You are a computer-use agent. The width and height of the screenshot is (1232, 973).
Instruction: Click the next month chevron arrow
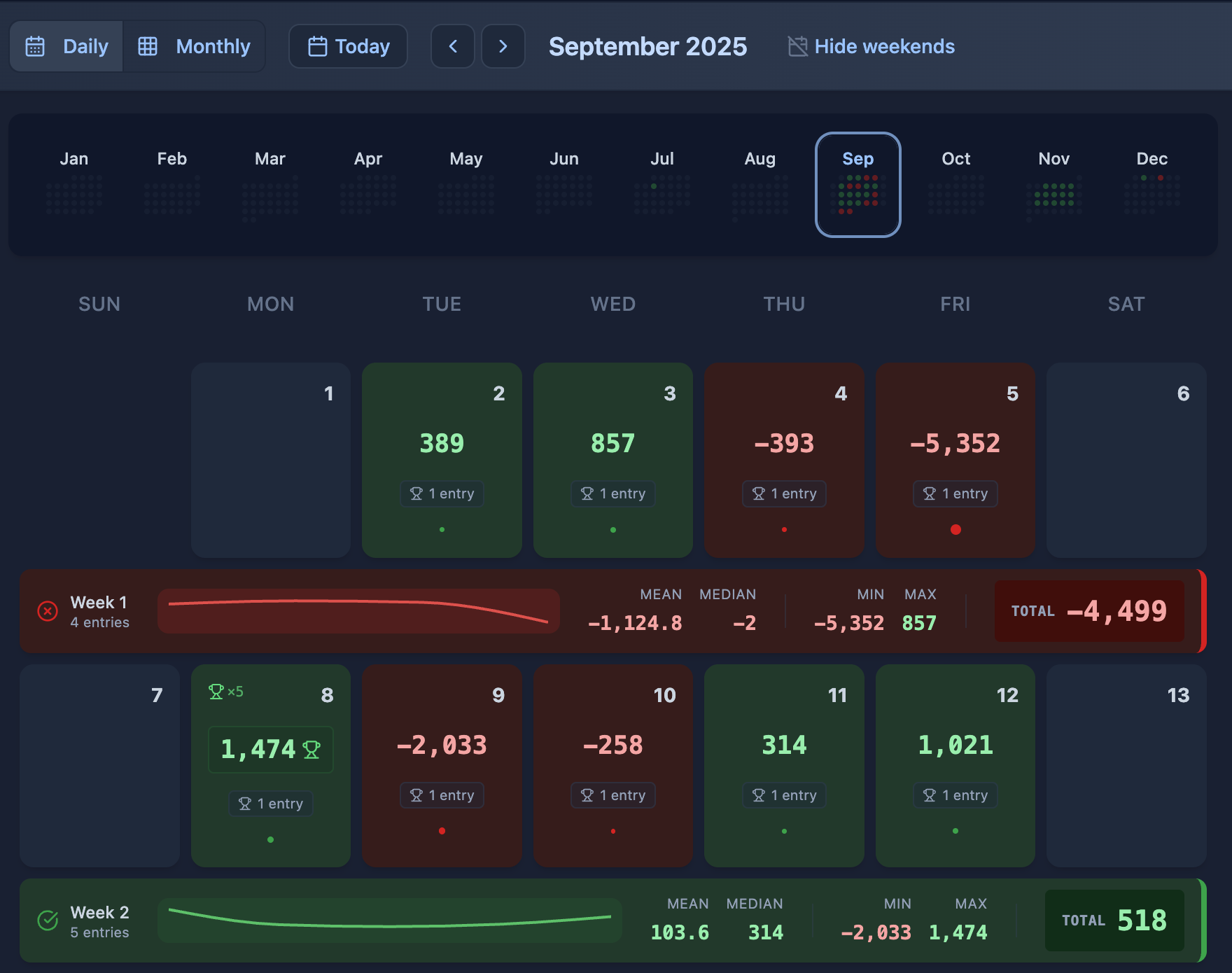tap(503, 46)
